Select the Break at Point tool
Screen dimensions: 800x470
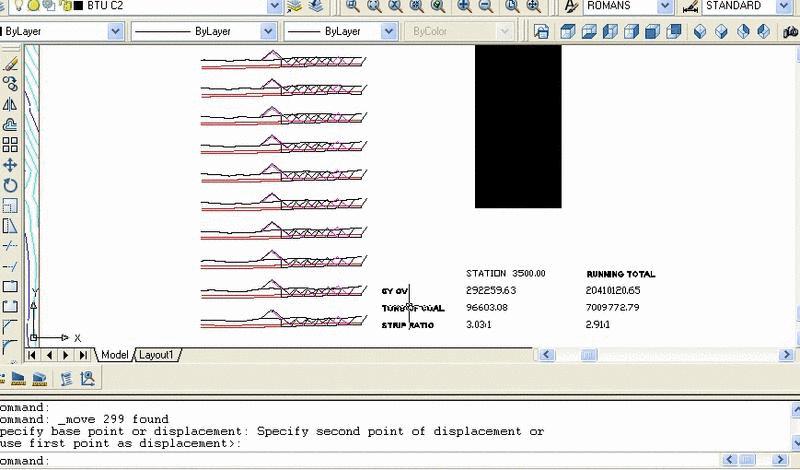[10, 286]
